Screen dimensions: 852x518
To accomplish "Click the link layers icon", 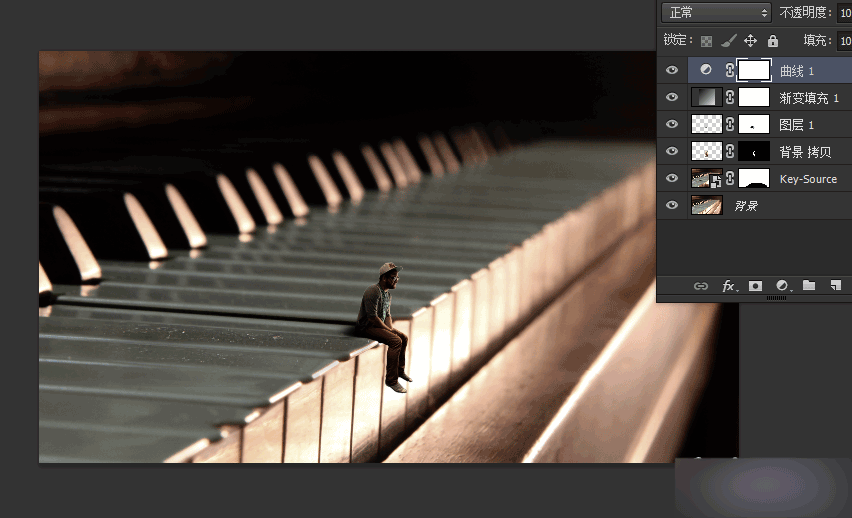I will click(701, 286).
